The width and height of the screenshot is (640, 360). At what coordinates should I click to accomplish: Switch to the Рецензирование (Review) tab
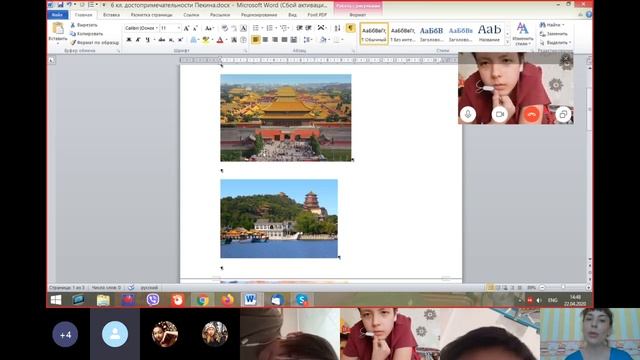(x=259, y=15)
